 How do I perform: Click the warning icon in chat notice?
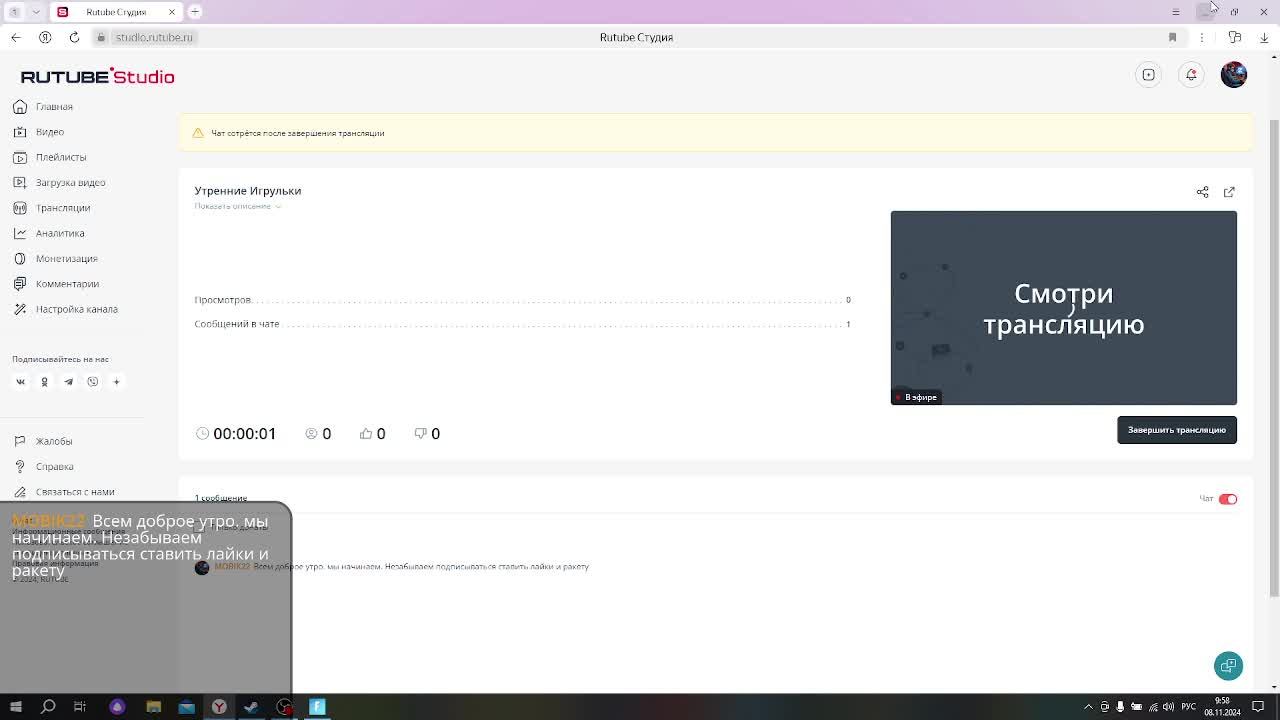(x=198, y=133)
